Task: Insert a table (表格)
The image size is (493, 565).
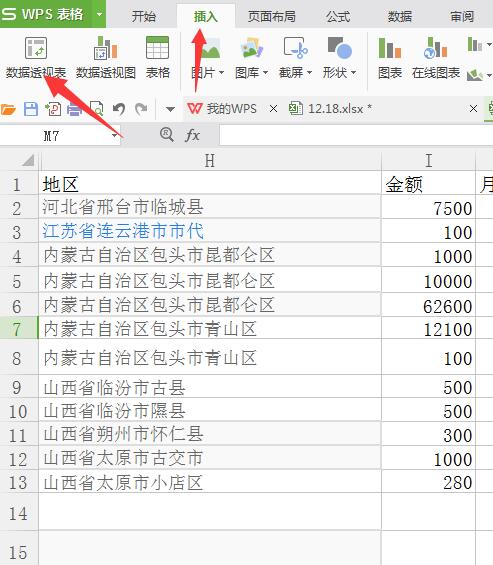Action: coord(157,57)
